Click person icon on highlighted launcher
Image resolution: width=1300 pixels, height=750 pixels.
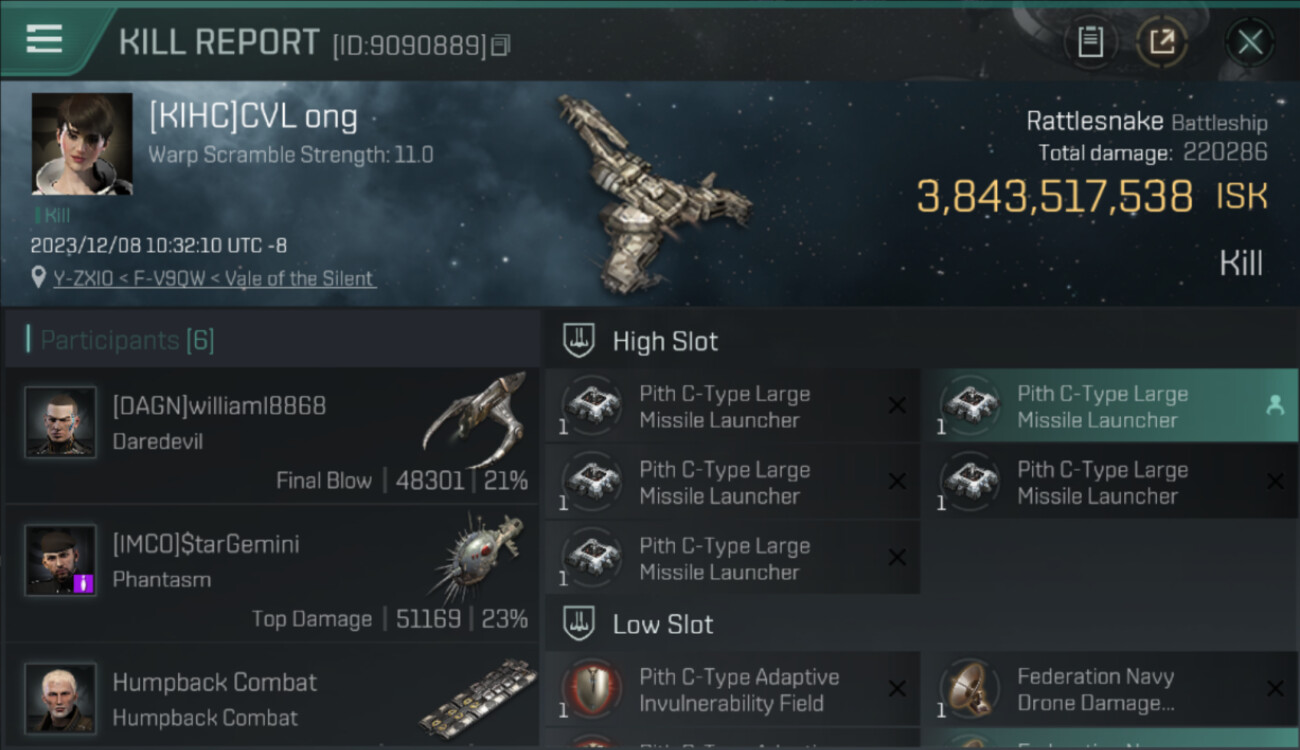coord(1275,405)
